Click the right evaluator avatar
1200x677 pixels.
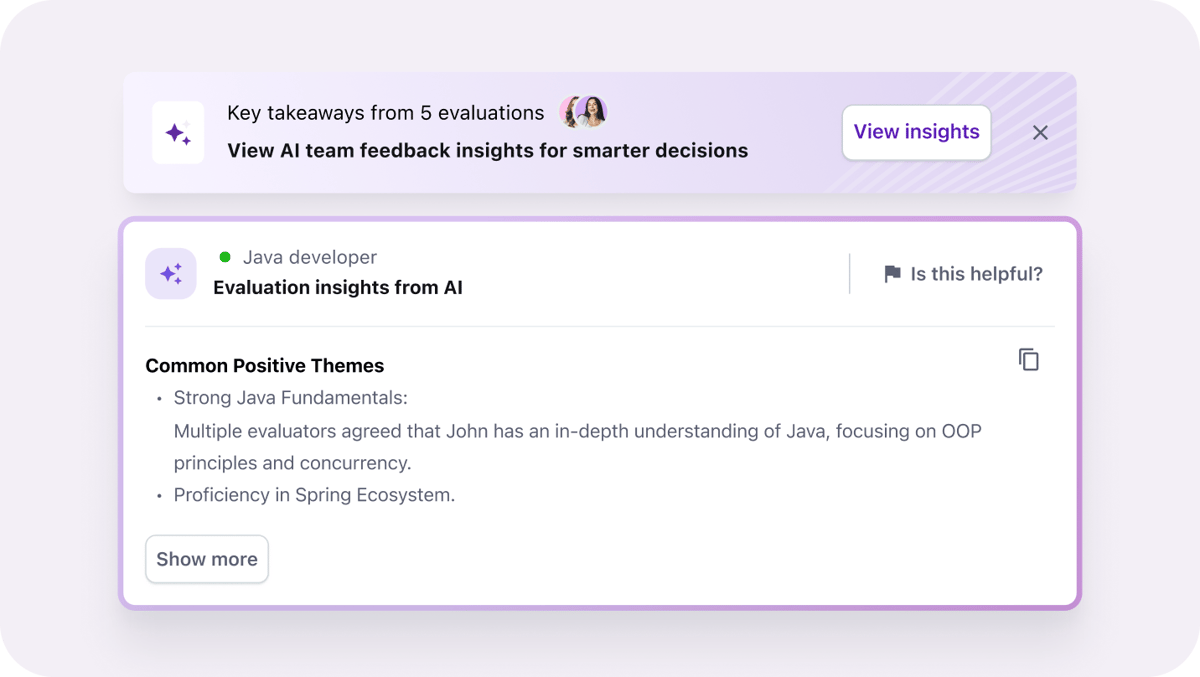coord(592,112)
